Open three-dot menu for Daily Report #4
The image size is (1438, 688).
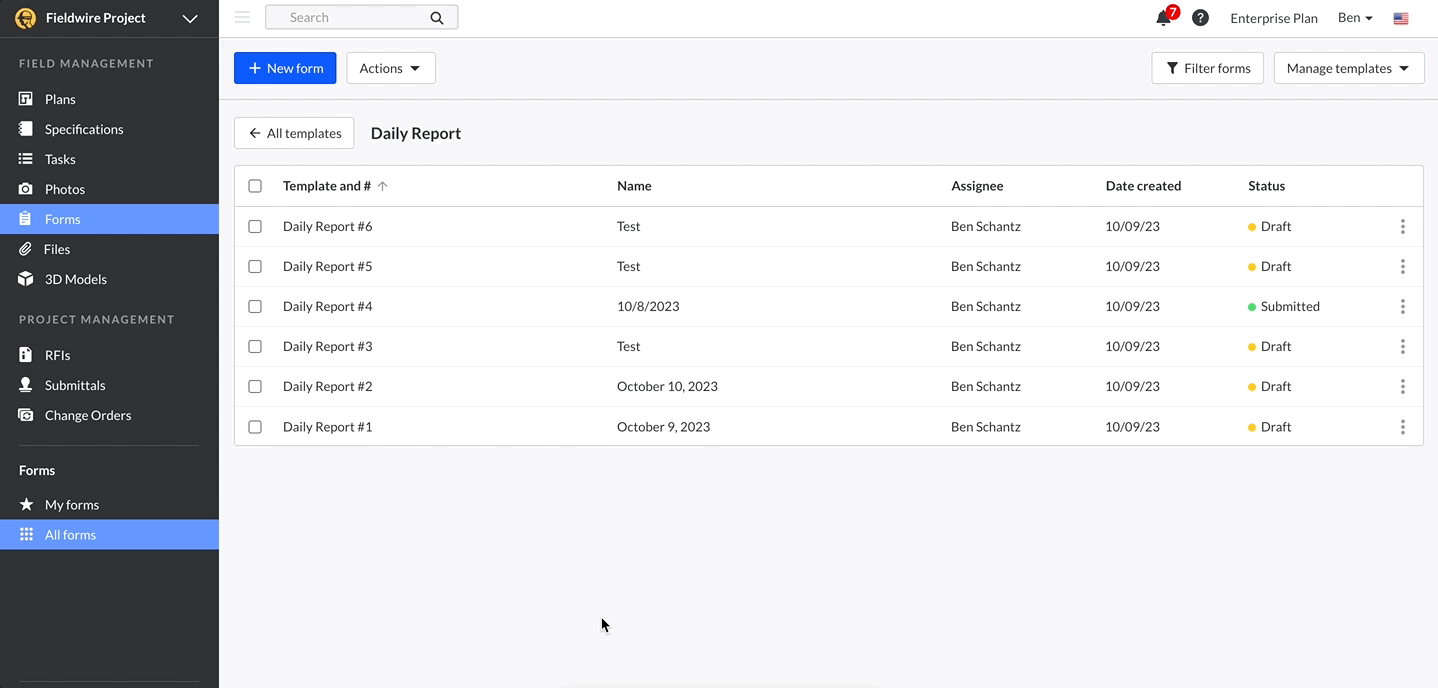[1402, 307]
